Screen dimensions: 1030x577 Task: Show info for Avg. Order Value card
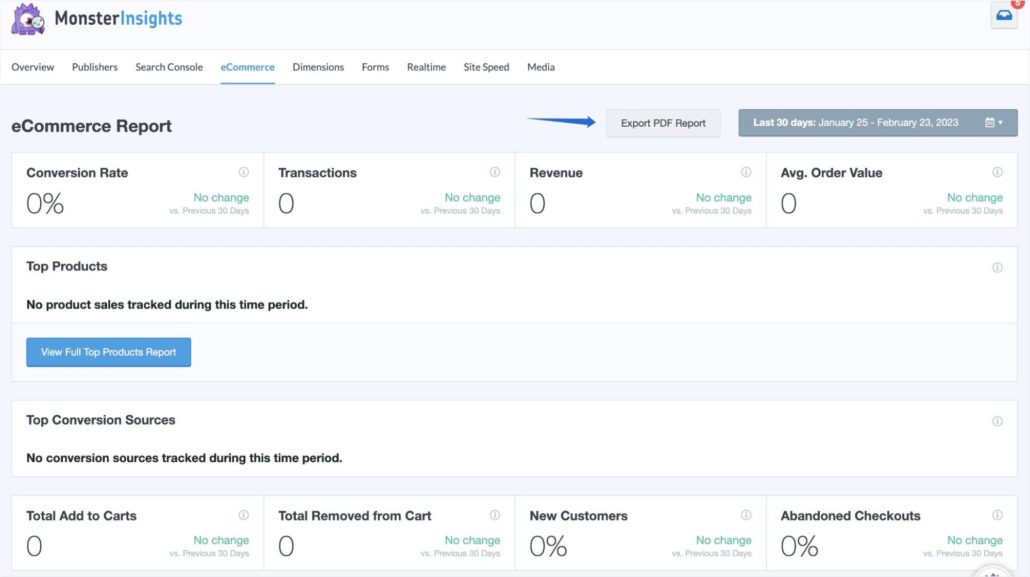(997, 172)
